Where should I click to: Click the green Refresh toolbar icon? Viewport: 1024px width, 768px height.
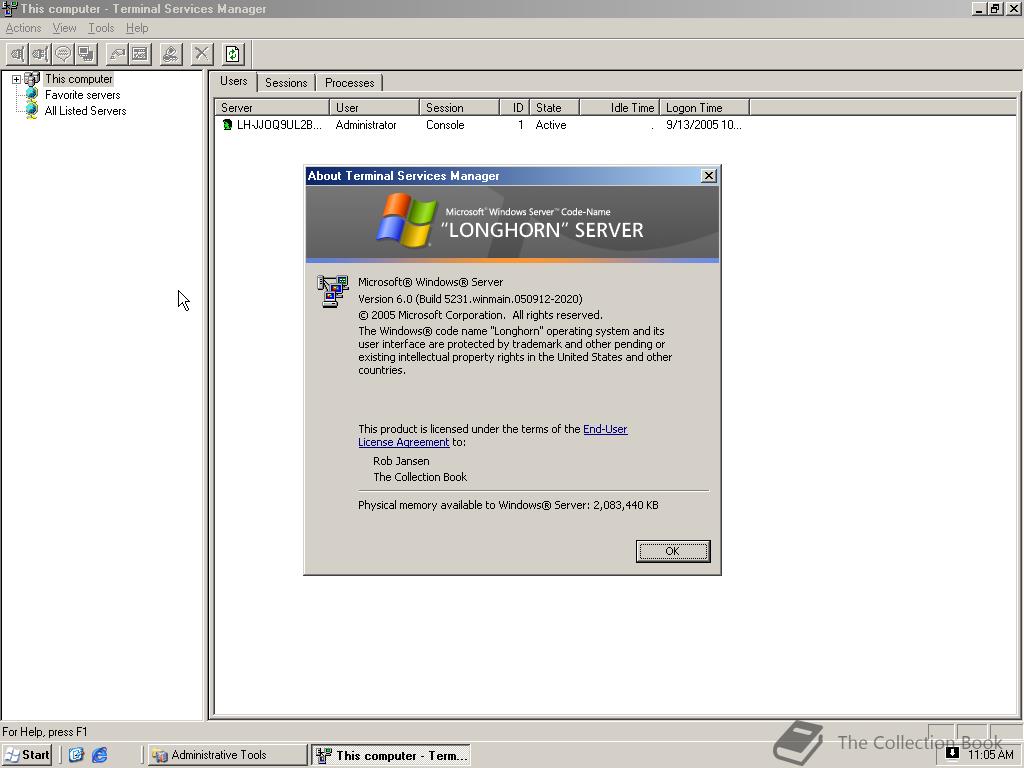click(233, 54)
